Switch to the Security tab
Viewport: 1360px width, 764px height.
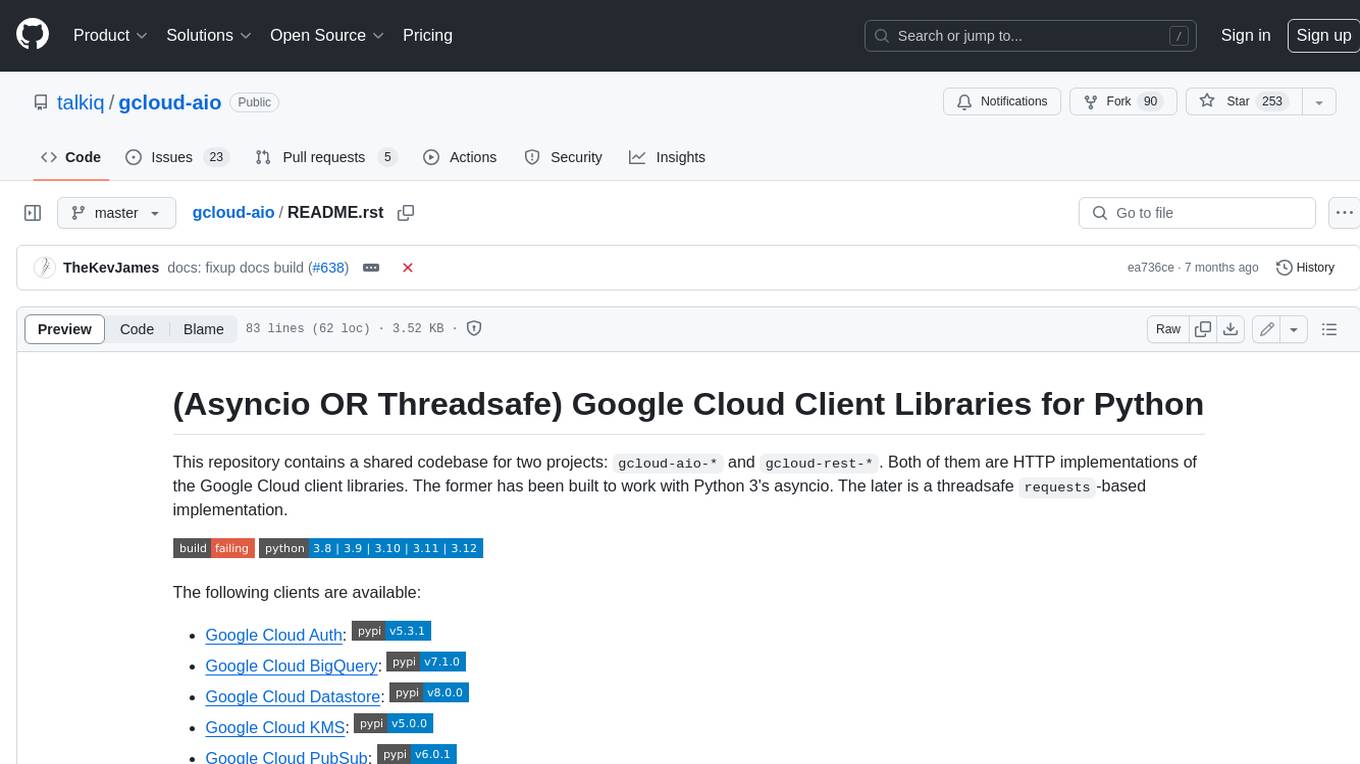click(563, 157)
